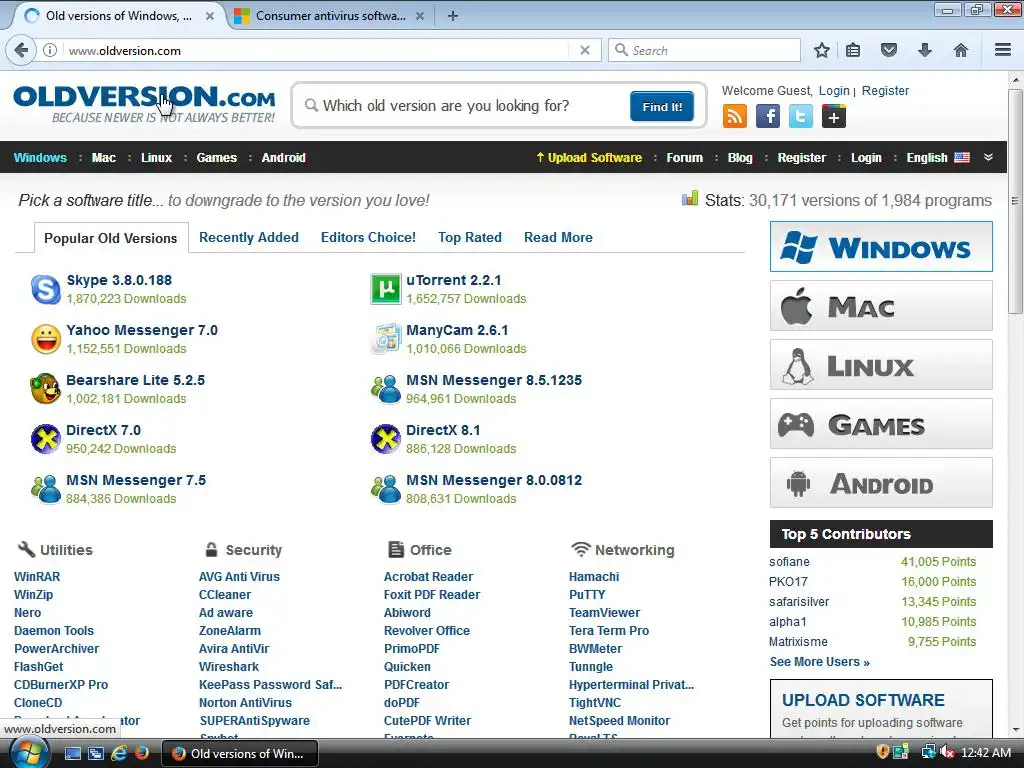The height and width of the screenshot is (768, 1024).
Task: Select the Popular Old Versions tab
Action: pos(110,238)
